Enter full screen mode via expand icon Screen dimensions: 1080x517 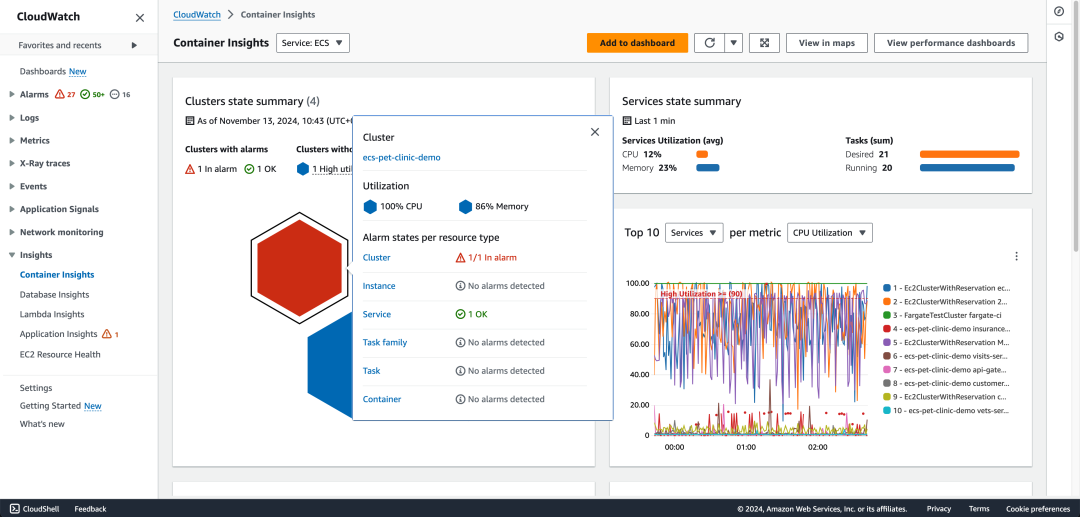(764, 43)
